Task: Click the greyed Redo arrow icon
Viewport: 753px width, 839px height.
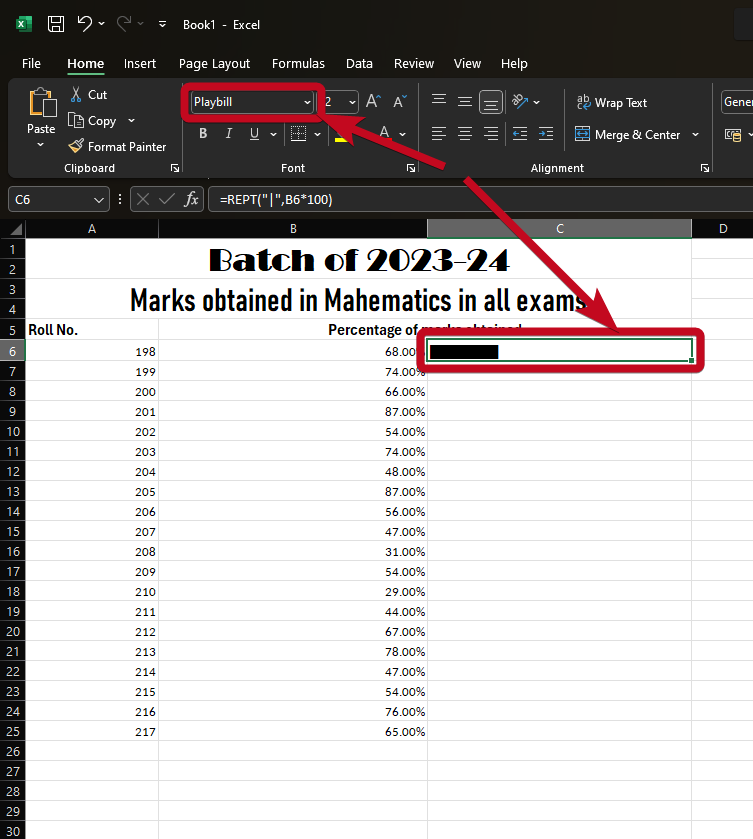Action: tap(124, 24)
